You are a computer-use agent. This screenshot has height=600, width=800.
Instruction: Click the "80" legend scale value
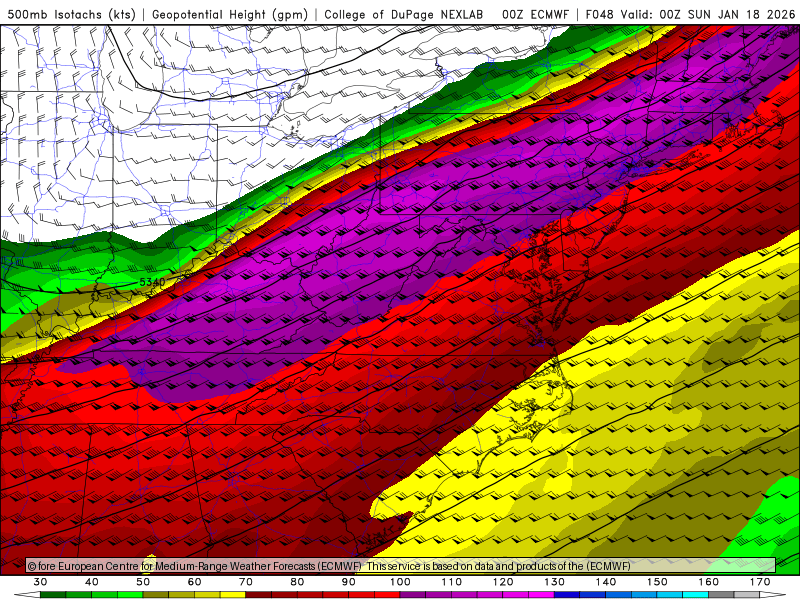pyautogui.click(x=297, y=582)
